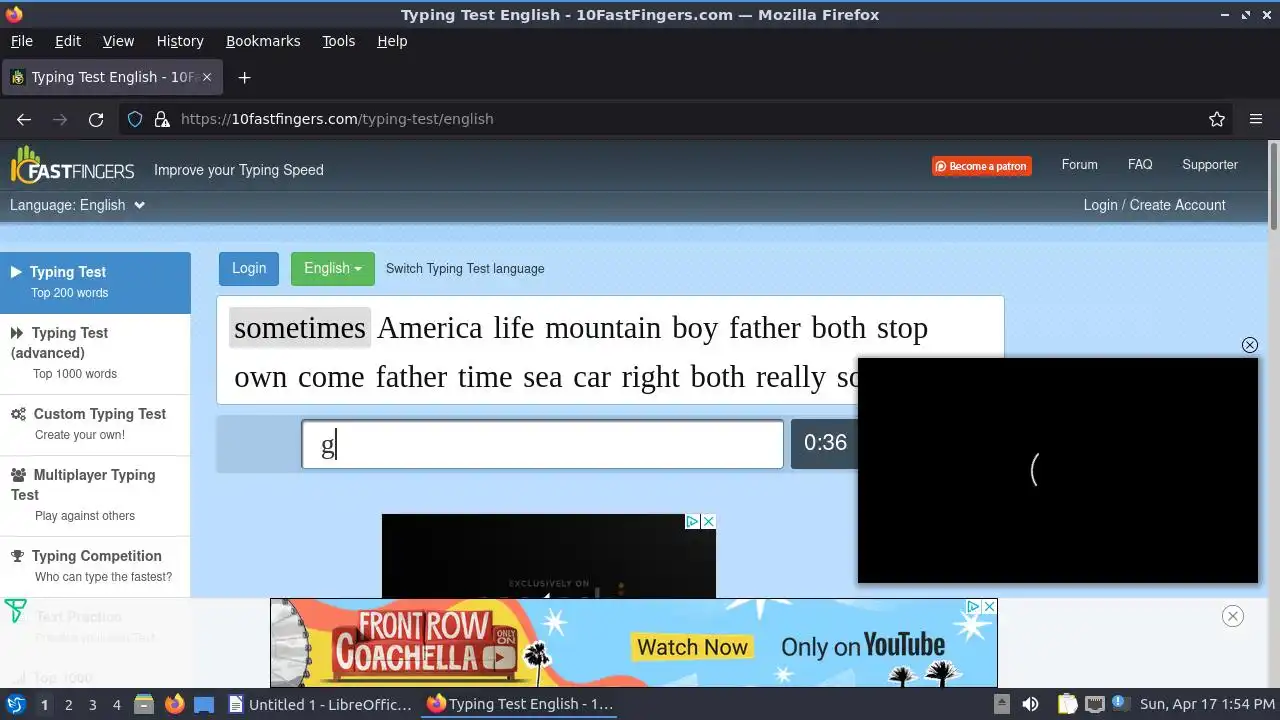Switch to workspace 3

coord(92,704)
